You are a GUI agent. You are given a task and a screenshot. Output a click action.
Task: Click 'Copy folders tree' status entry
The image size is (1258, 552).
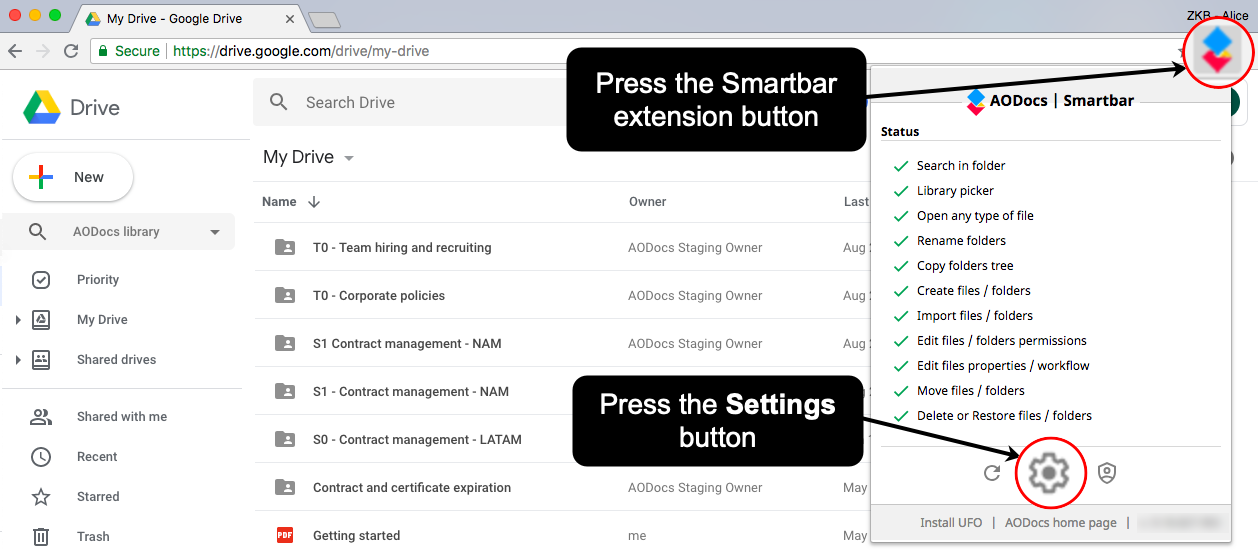coord(965,266)
